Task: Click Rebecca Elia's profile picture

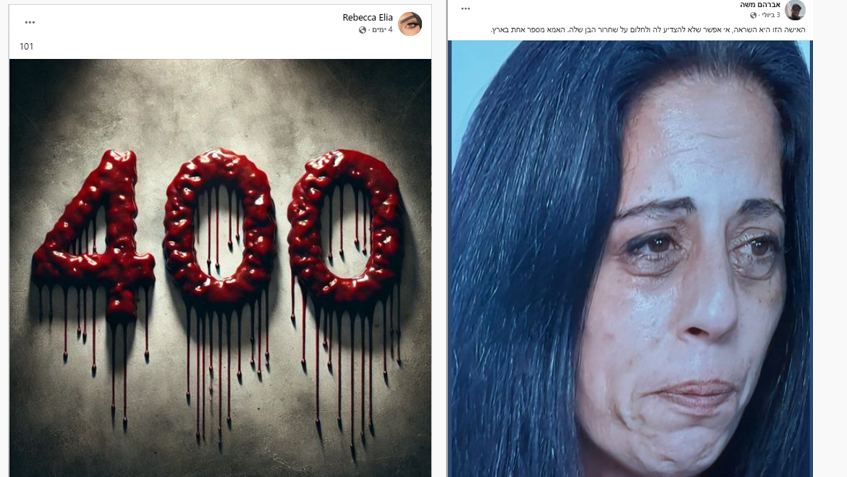Action: coord(410,24)
